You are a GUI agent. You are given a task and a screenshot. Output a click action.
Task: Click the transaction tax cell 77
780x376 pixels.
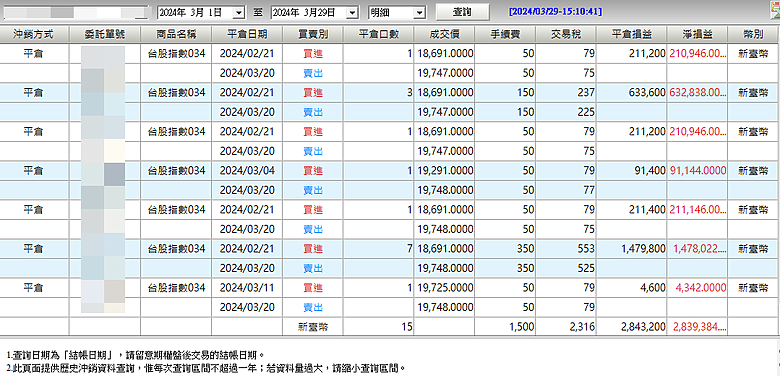tap(566, 190)
